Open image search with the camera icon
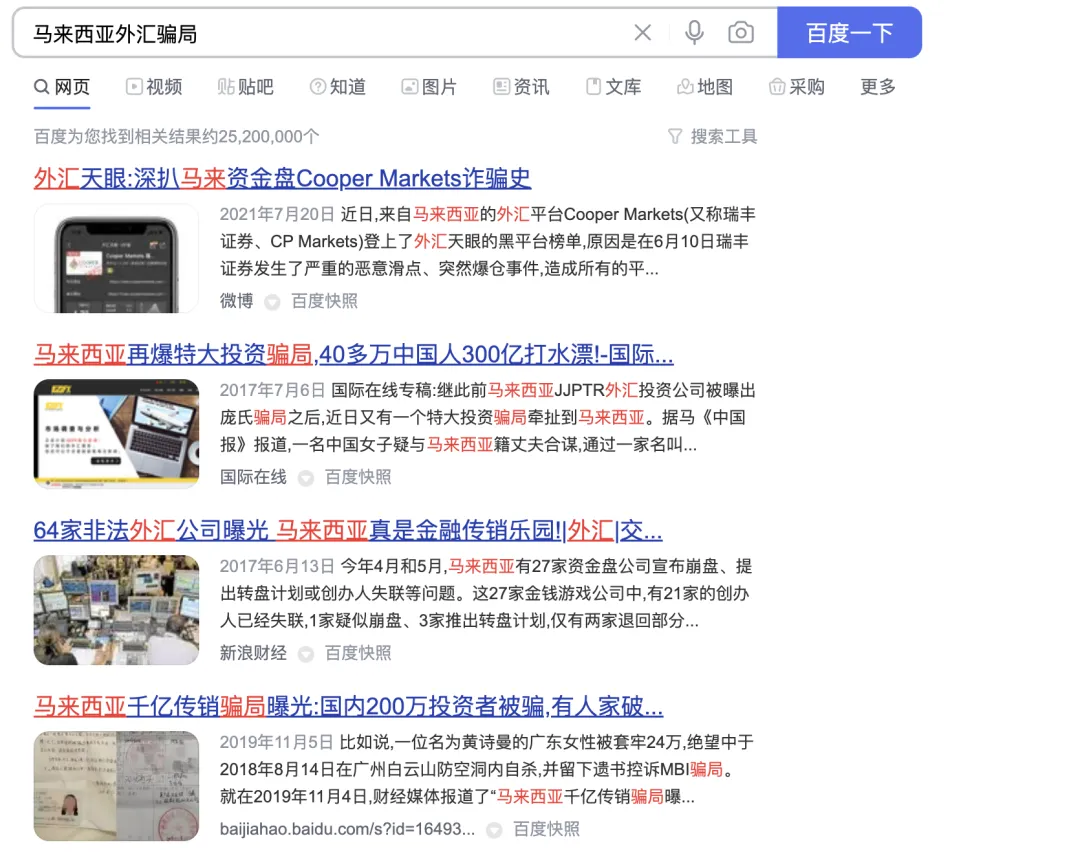Screen dimensions: 1080x858 [740, 32]
